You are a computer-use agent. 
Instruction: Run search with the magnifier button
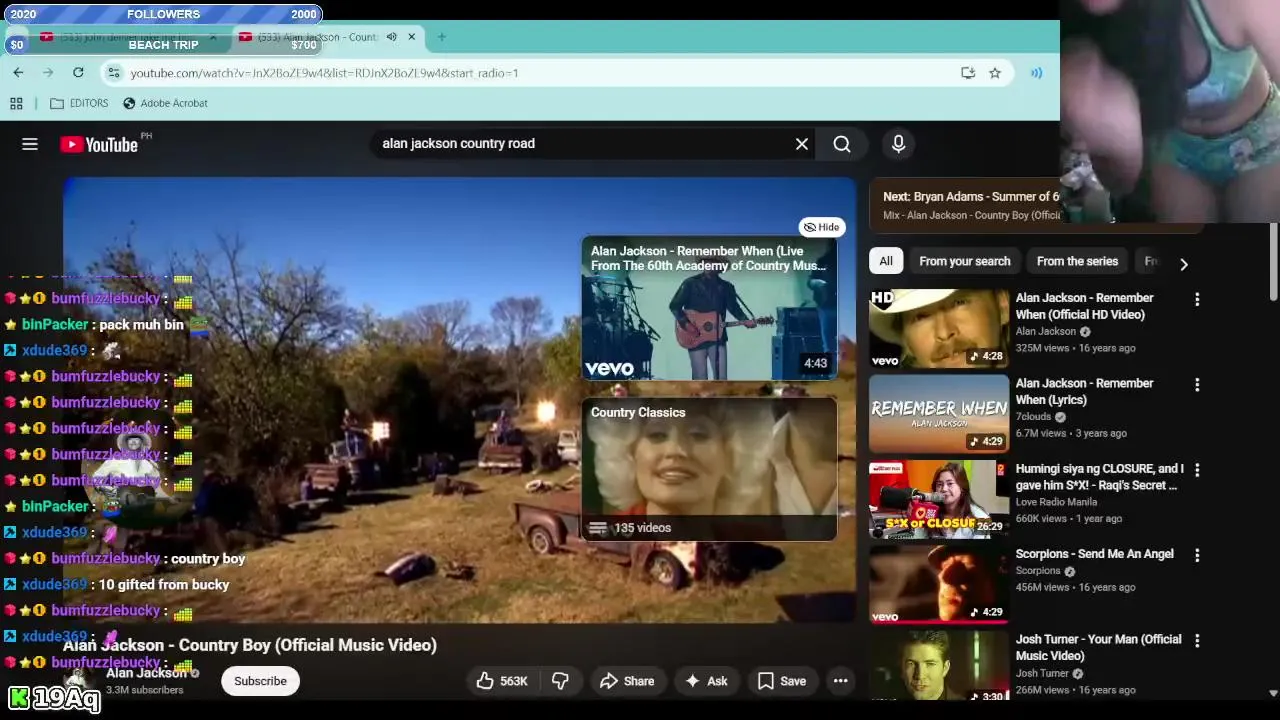(x=842, y=144)
